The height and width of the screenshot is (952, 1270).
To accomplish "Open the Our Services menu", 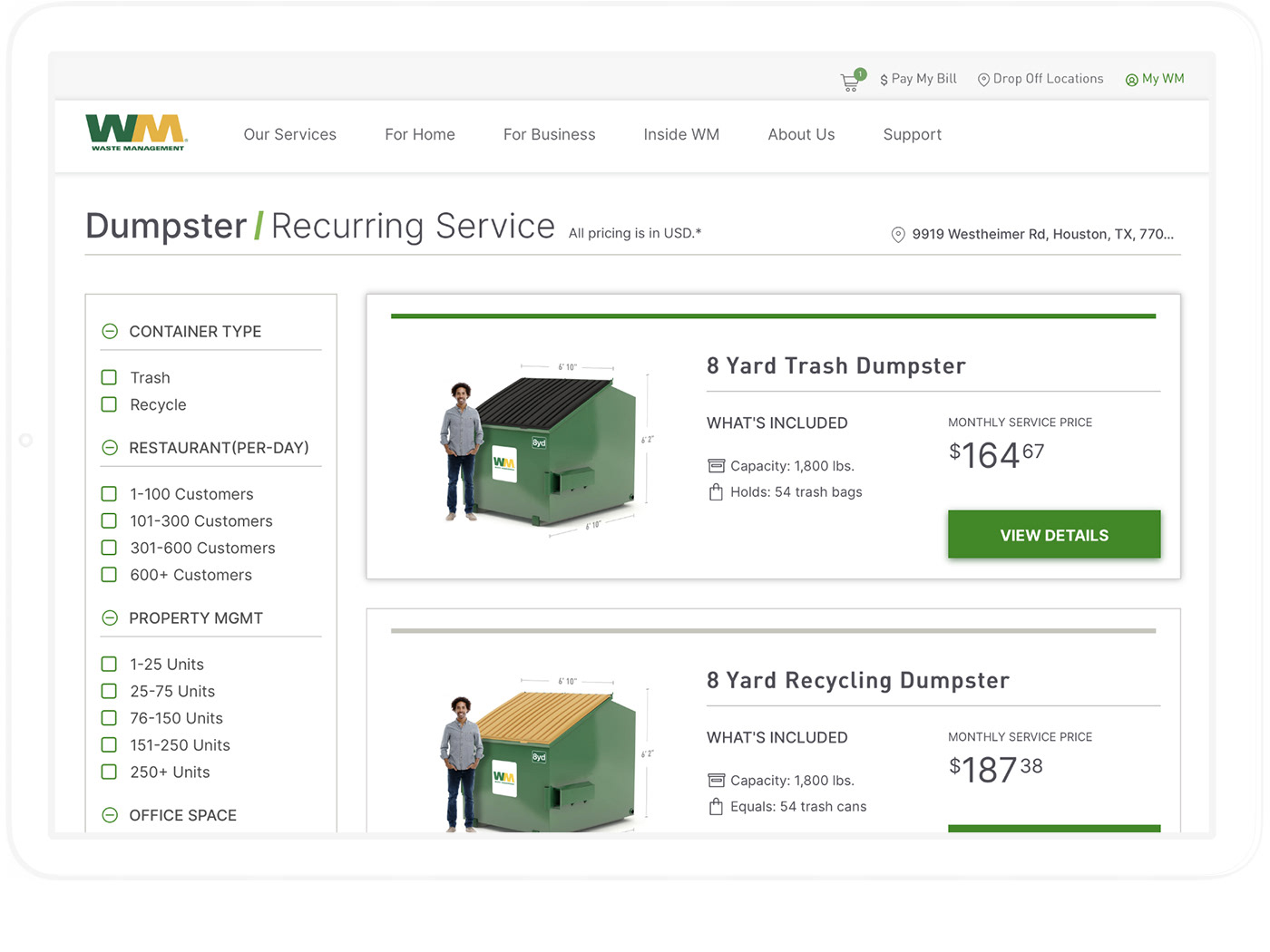I will (289, 134).
